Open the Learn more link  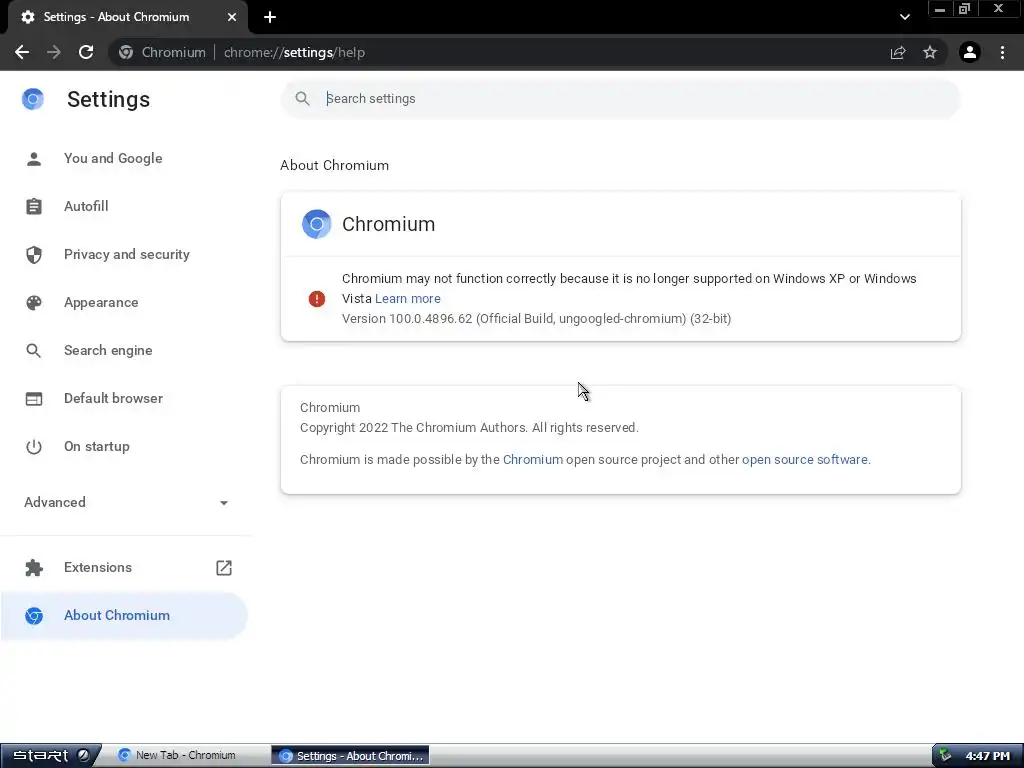[x=408, y=299]
